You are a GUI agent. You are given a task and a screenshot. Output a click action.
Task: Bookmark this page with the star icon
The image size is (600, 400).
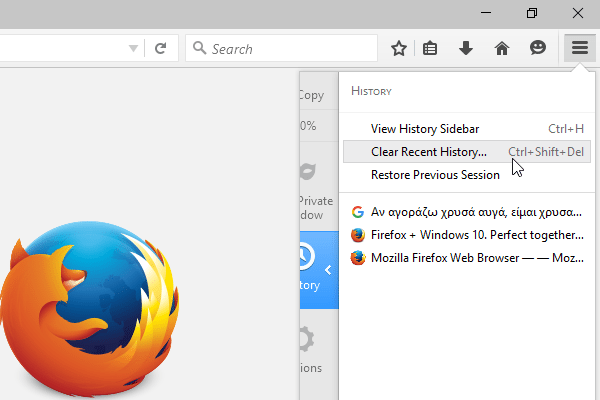(x=399, y=48)
